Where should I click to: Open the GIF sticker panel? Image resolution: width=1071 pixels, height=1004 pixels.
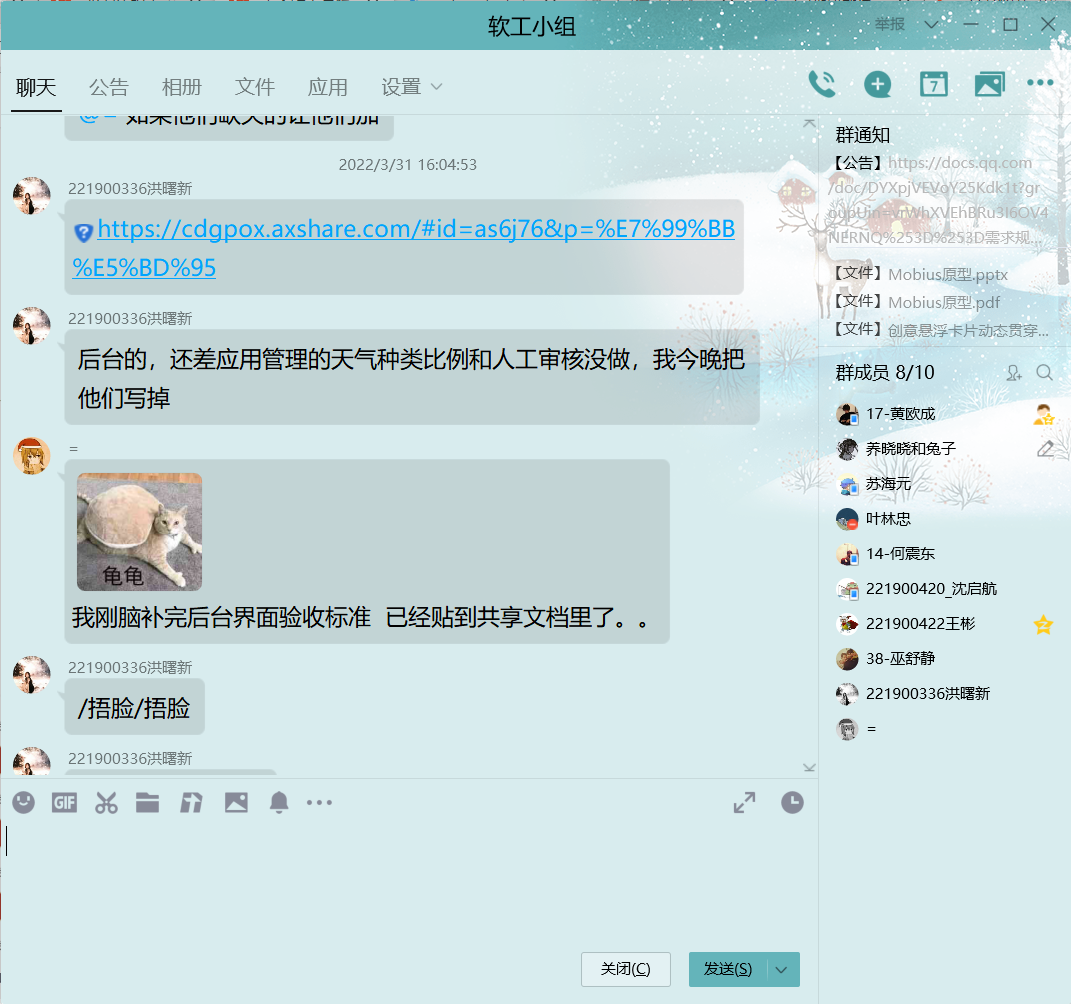point(64,803)
